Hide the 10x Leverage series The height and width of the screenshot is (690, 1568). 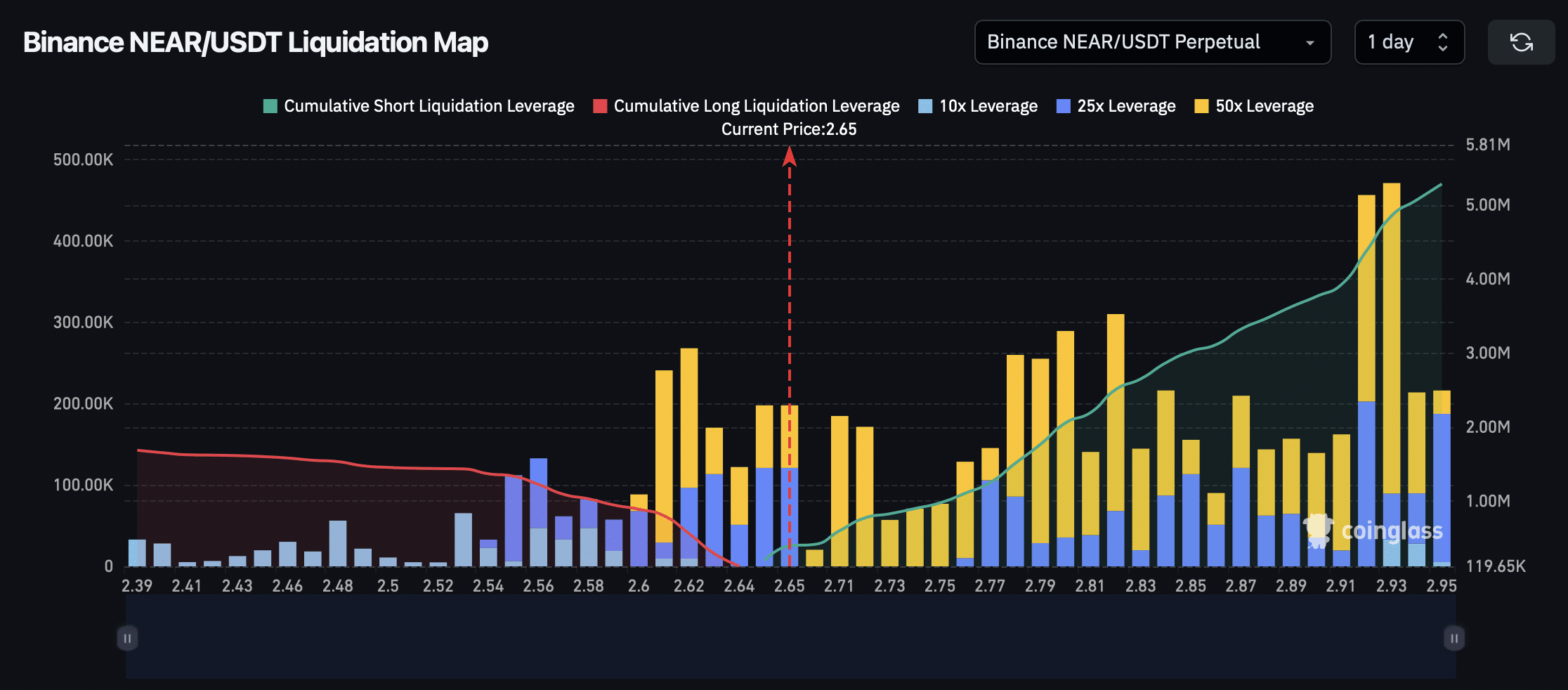tap(988, 106)
